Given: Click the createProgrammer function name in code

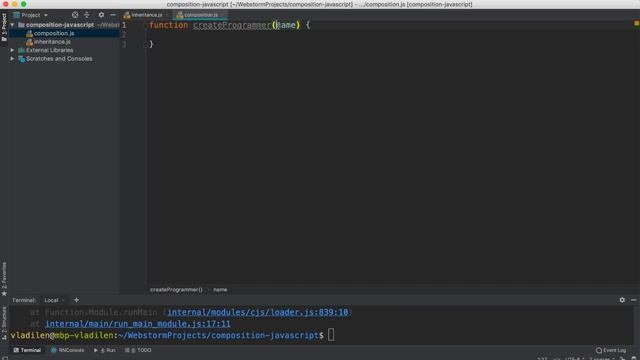Looking at the screenshot, I should click(232, 25).
